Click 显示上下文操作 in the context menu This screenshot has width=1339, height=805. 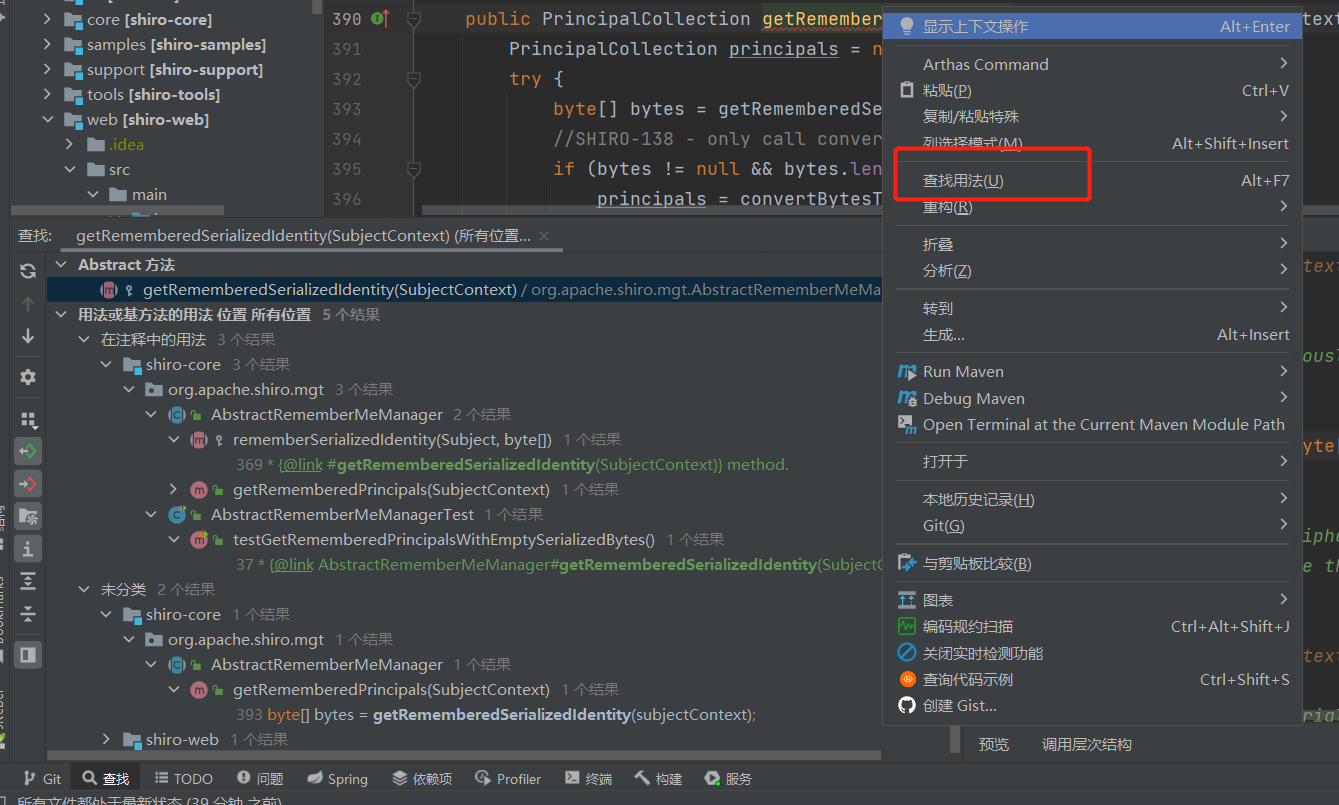tap(975, 27)
